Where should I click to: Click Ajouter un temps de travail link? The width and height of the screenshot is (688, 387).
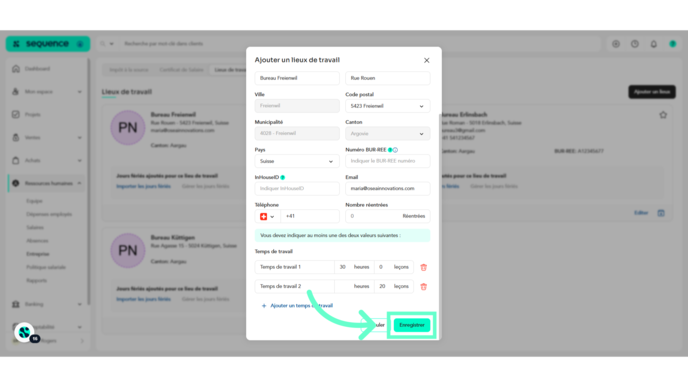[x=297, y=305]
